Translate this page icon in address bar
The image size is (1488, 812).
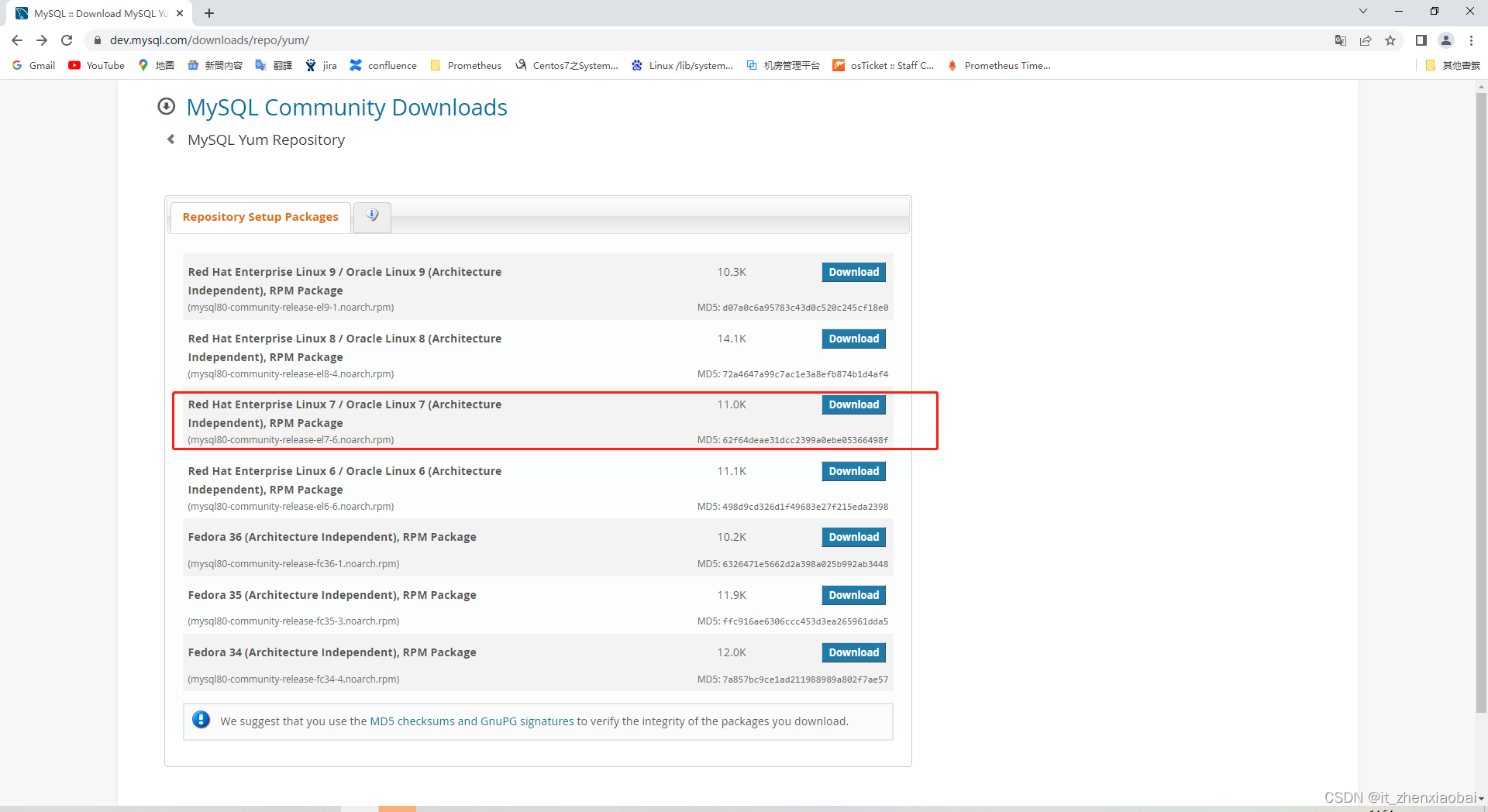coord(1340,40)
